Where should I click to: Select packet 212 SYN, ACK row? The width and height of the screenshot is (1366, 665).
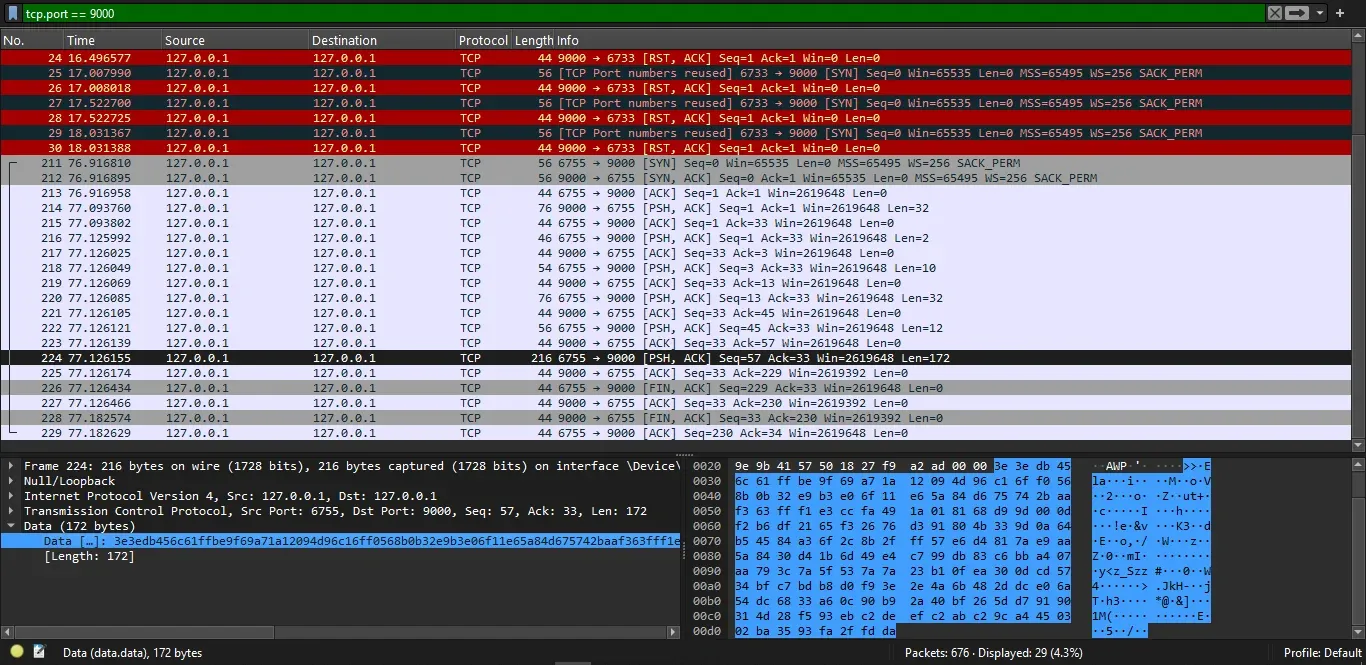[x=675, y=178]
